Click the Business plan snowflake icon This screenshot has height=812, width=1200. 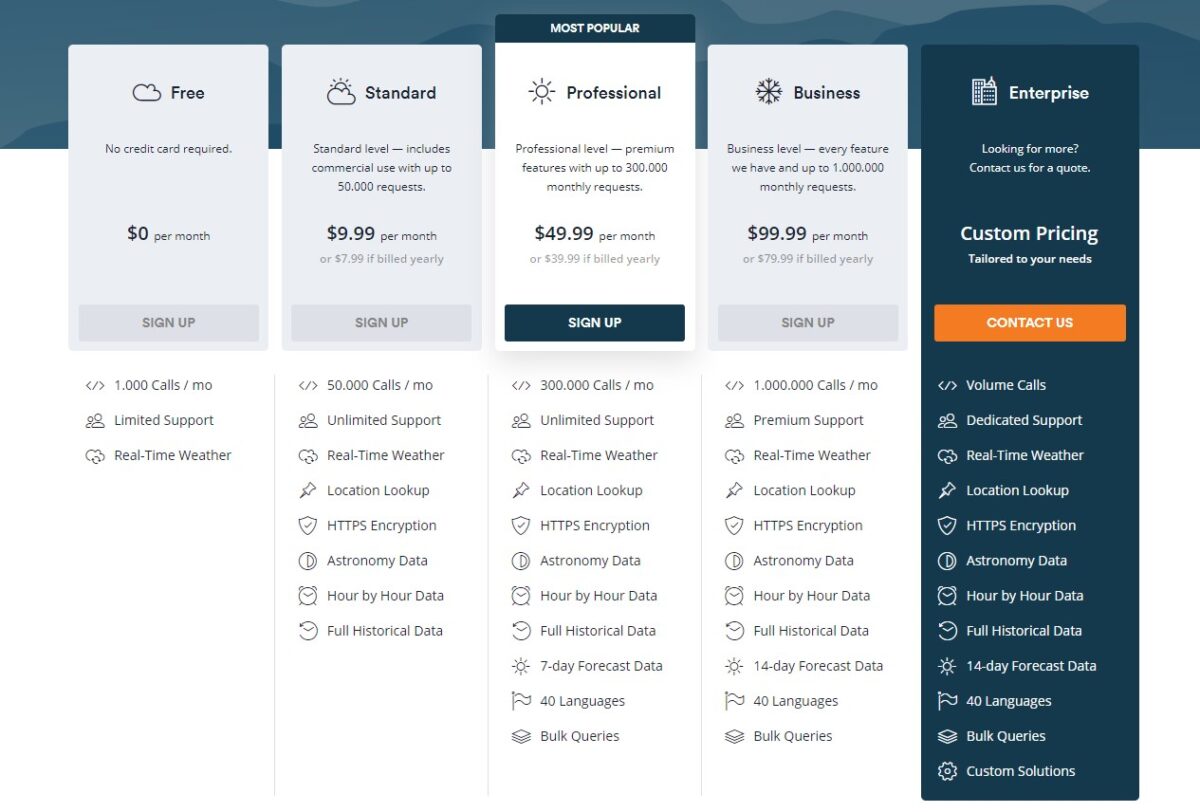click(768, 92)
